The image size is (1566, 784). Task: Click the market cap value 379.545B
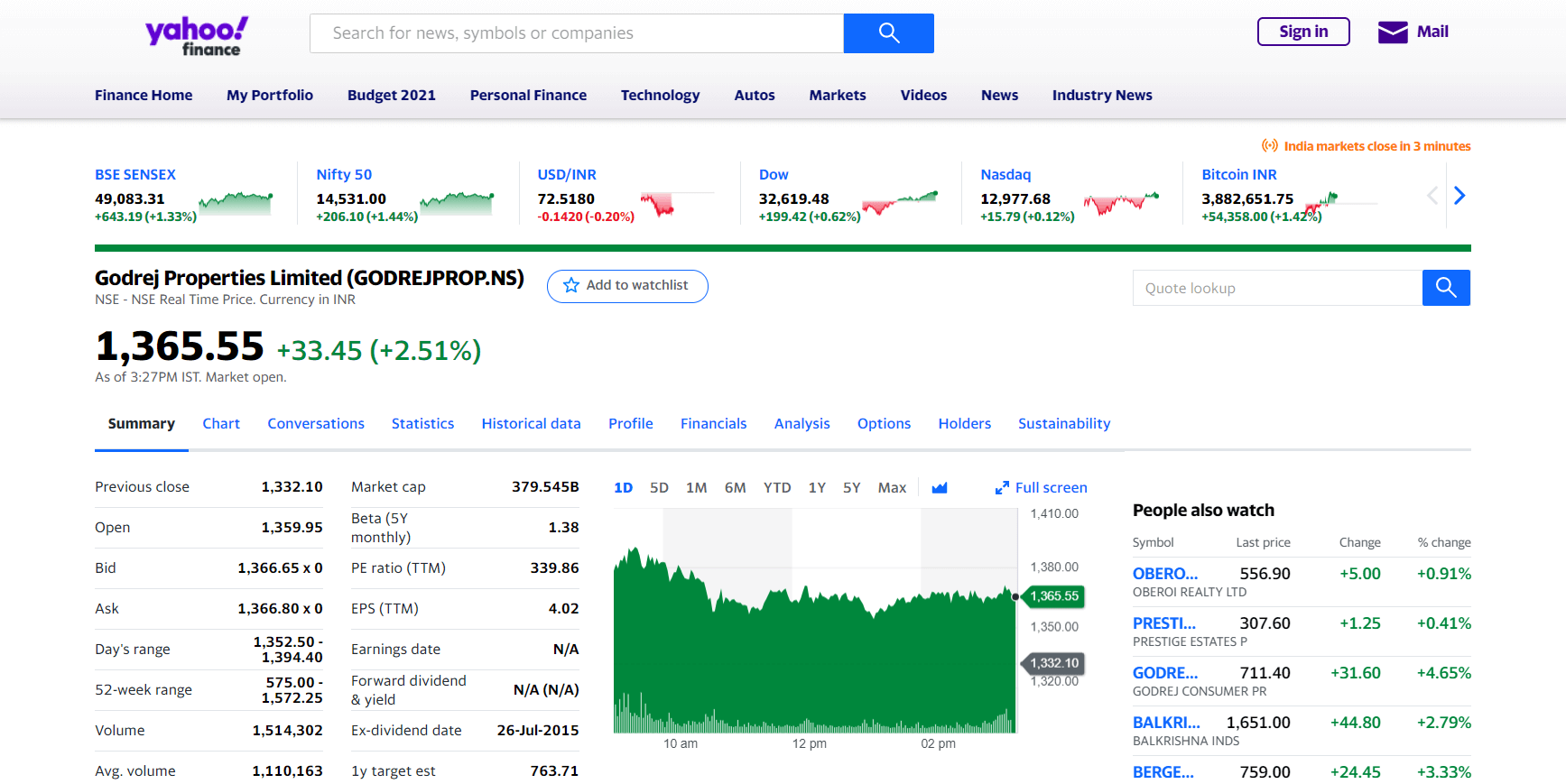545,487
